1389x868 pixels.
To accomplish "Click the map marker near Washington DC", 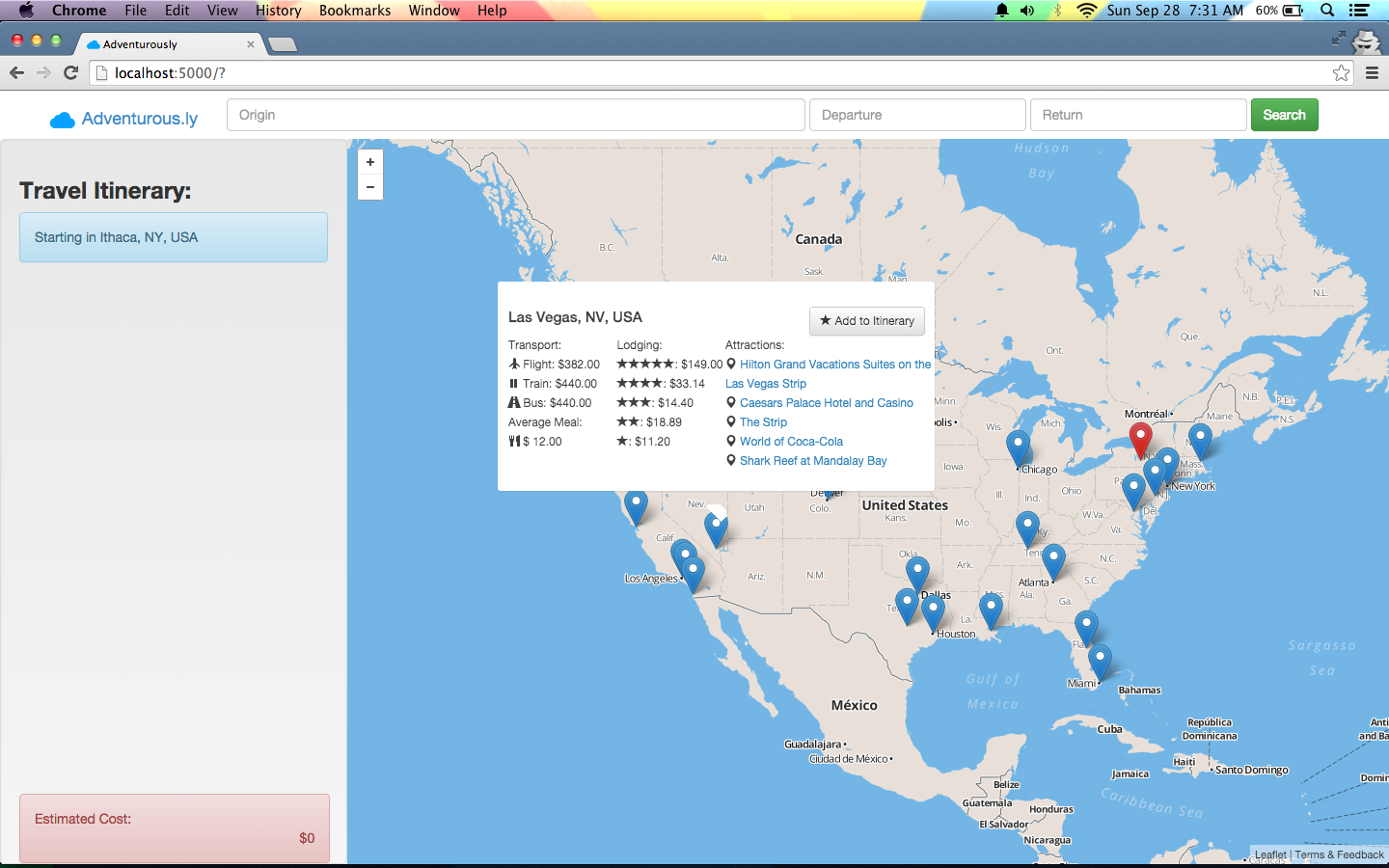I will tap(1134, 491).
